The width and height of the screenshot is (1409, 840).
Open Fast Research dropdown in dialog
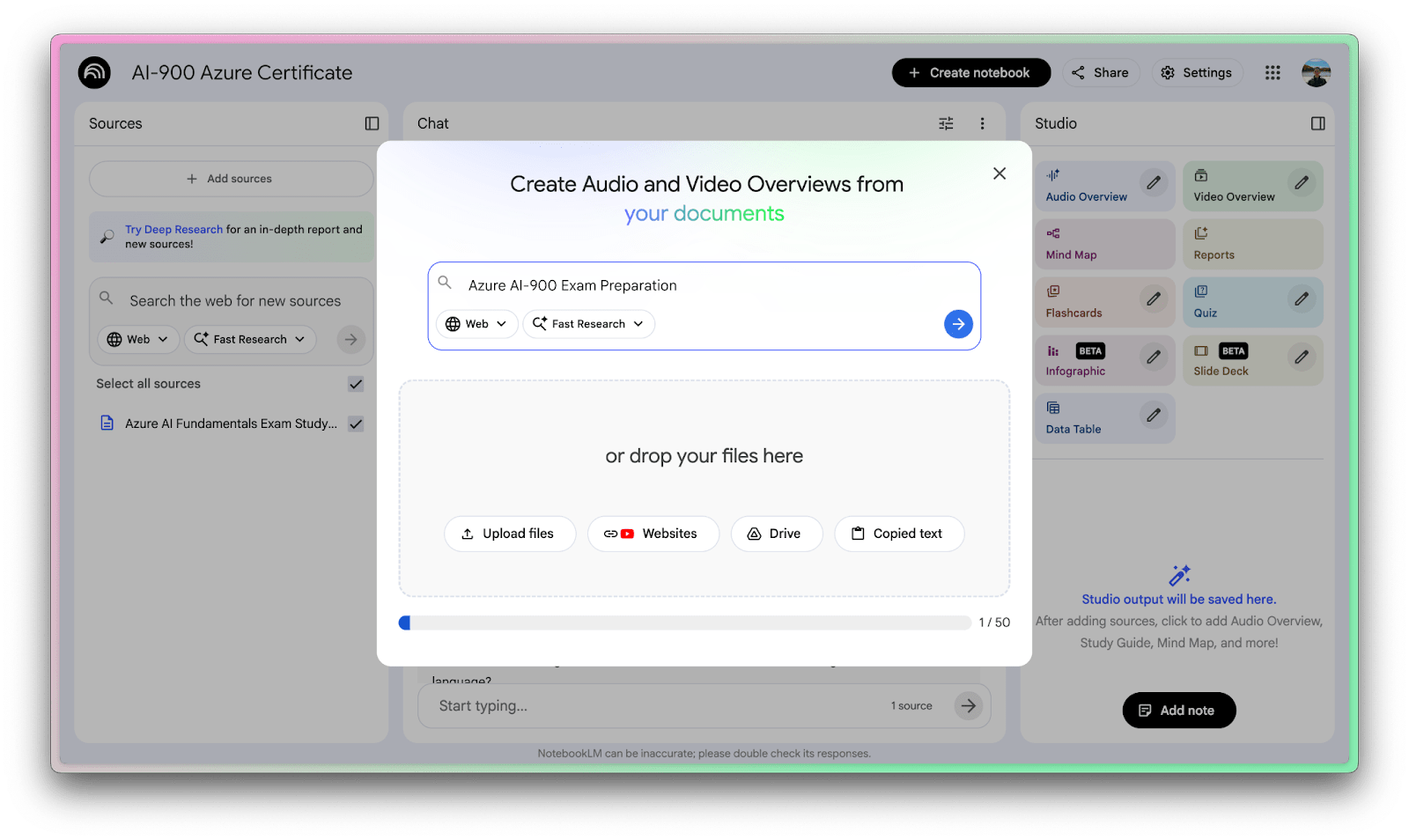(588, 324)
